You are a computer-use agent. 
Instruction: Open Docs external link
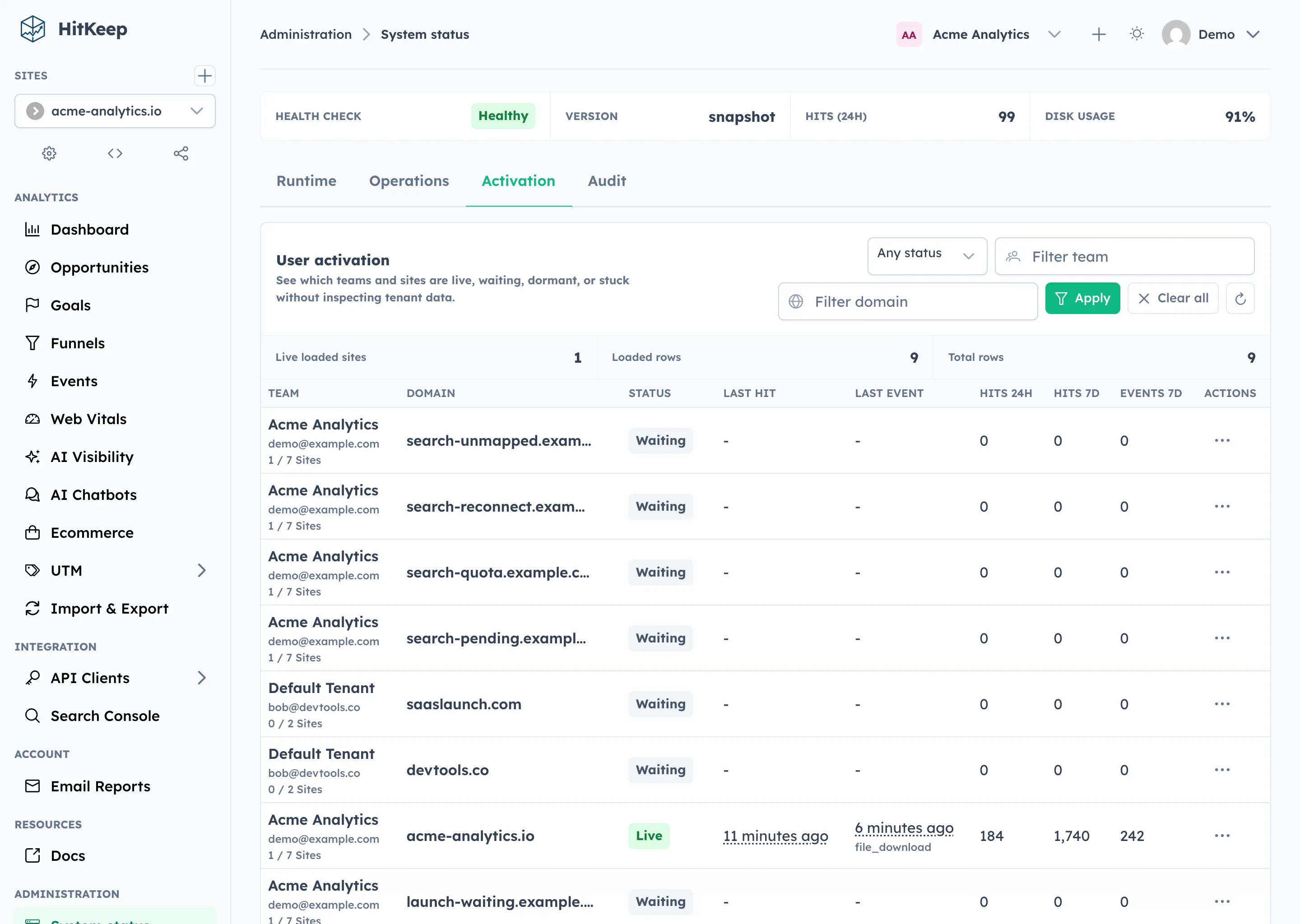(x=115, y=856)
